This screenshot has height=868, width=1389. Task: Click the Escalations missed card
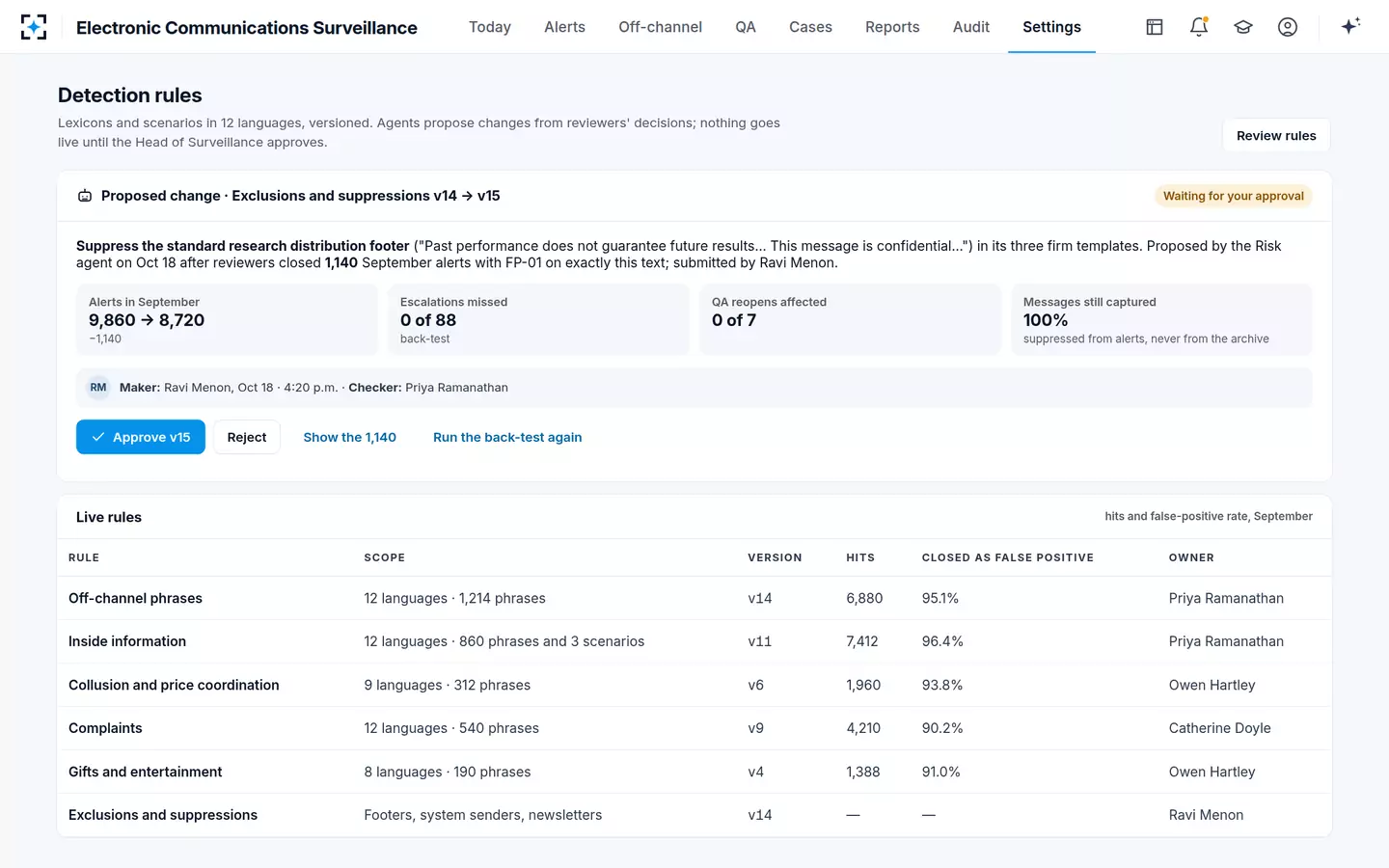point(538,319)
